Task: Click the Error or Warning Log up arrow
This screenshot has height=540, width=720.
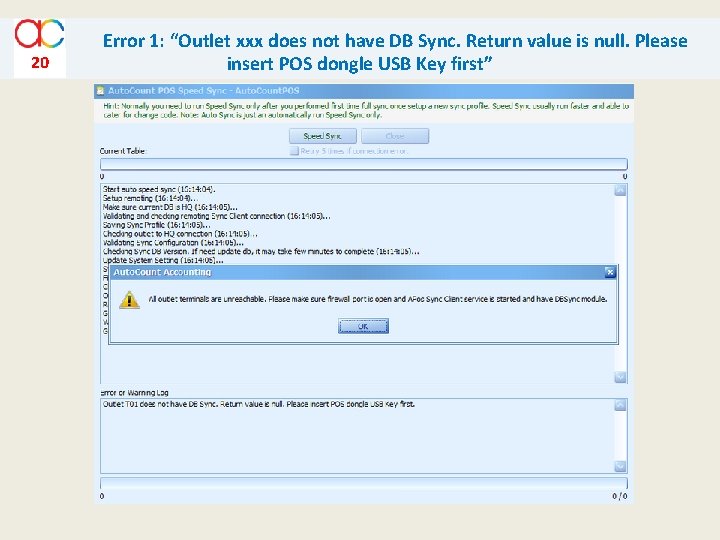Action: (x=620, y=405)
